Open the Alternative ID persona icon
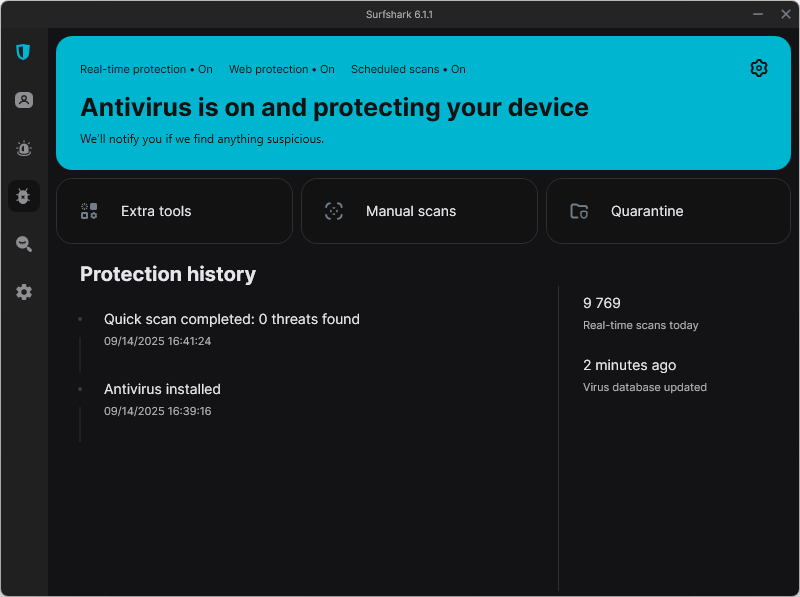Viewport: 800px width, 597px height. pos(24,100)
